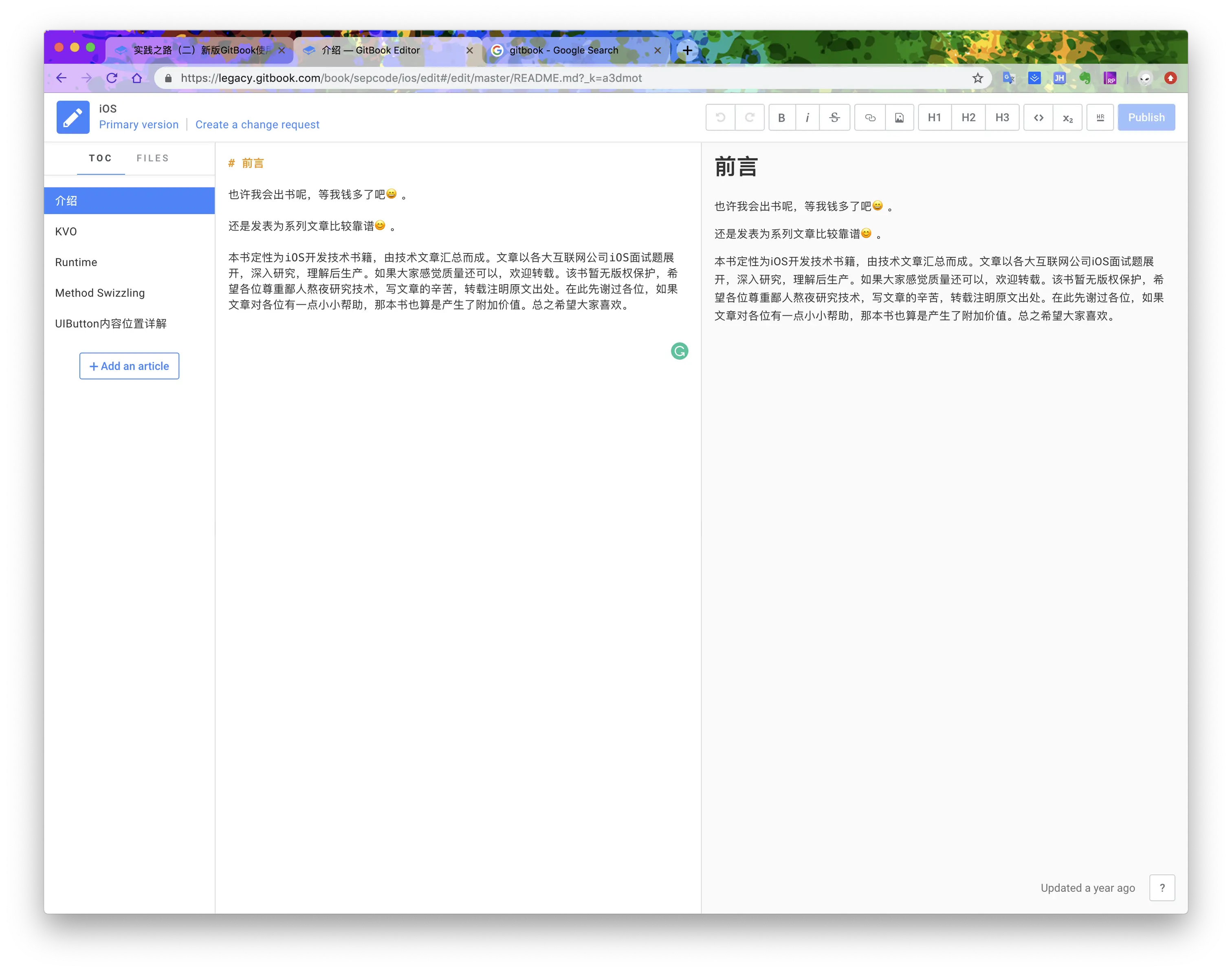
Task: Apply subscript formatting
Action: point(1068,118)
